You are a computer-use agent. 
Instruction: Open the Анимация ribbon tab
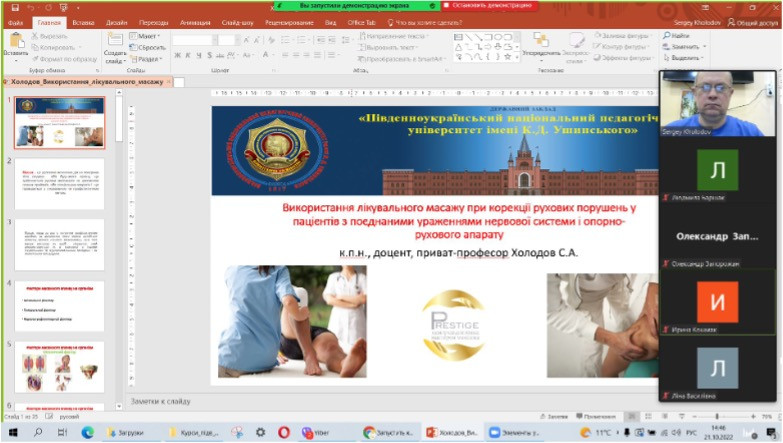[x=195, y=22]
